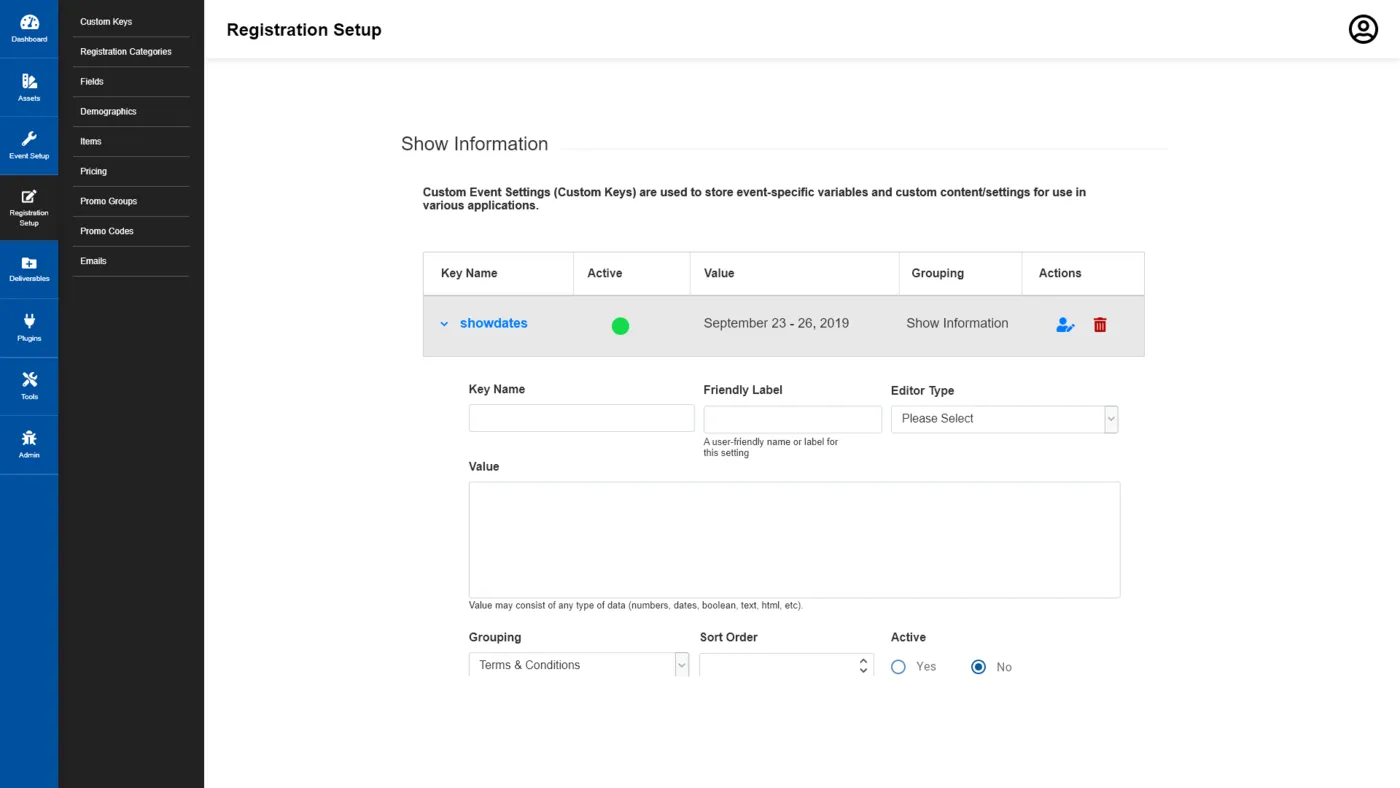The height and width of the screenshot is (788, 1400).
Task: Open Event Setup wrench icon
Action: coord(29,139)
